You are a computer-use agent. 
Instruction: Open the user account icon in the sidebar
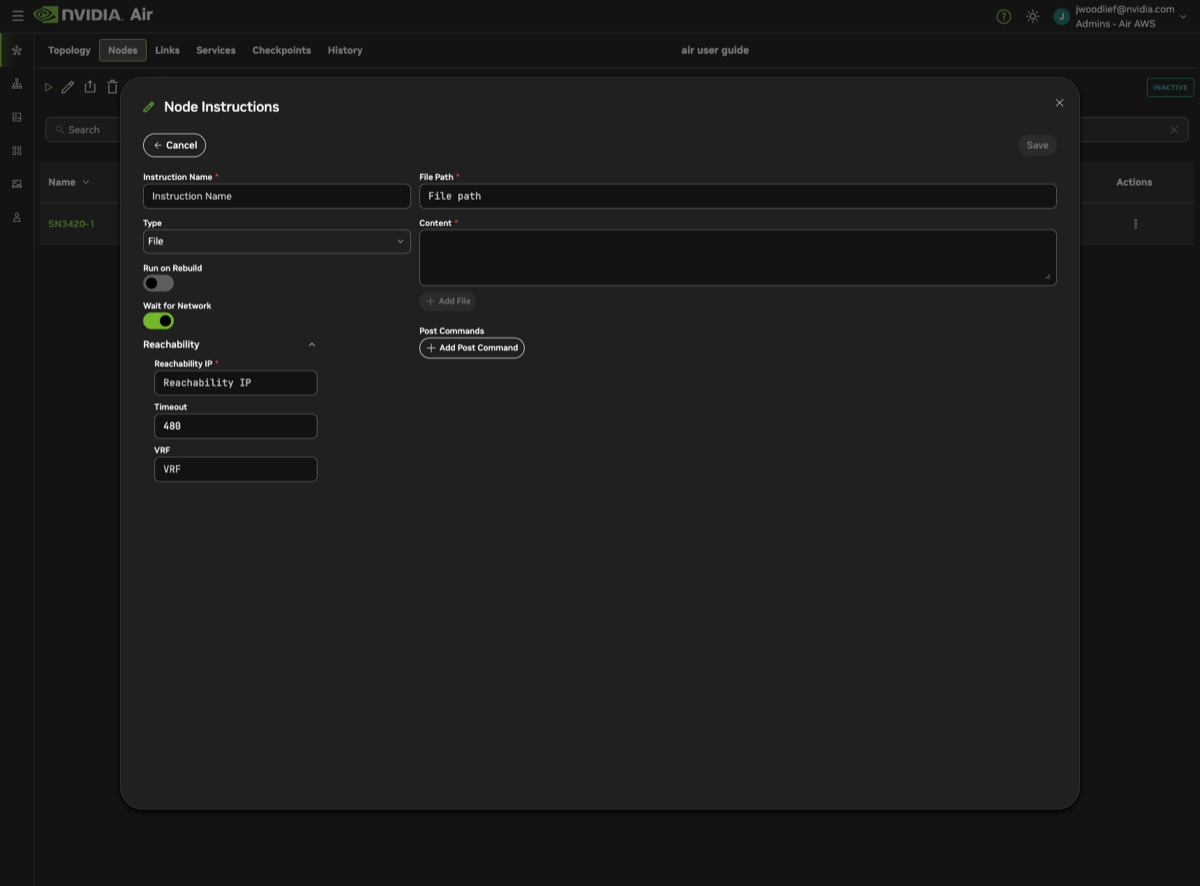tap(16, 217)
